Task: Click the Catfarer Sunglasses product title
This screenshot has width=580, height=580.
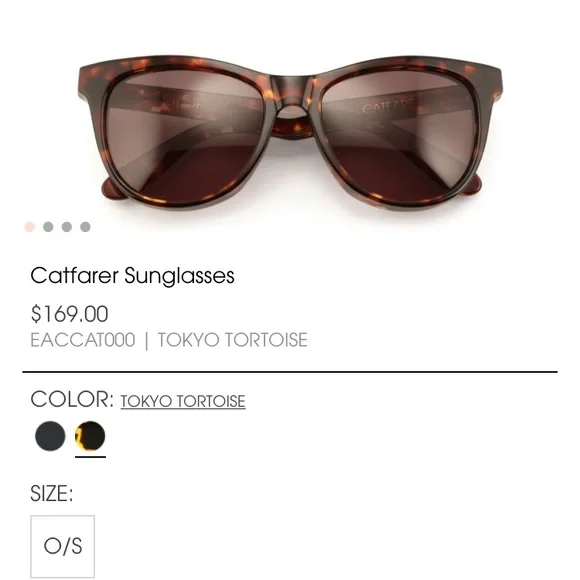Action: [132, 276]
